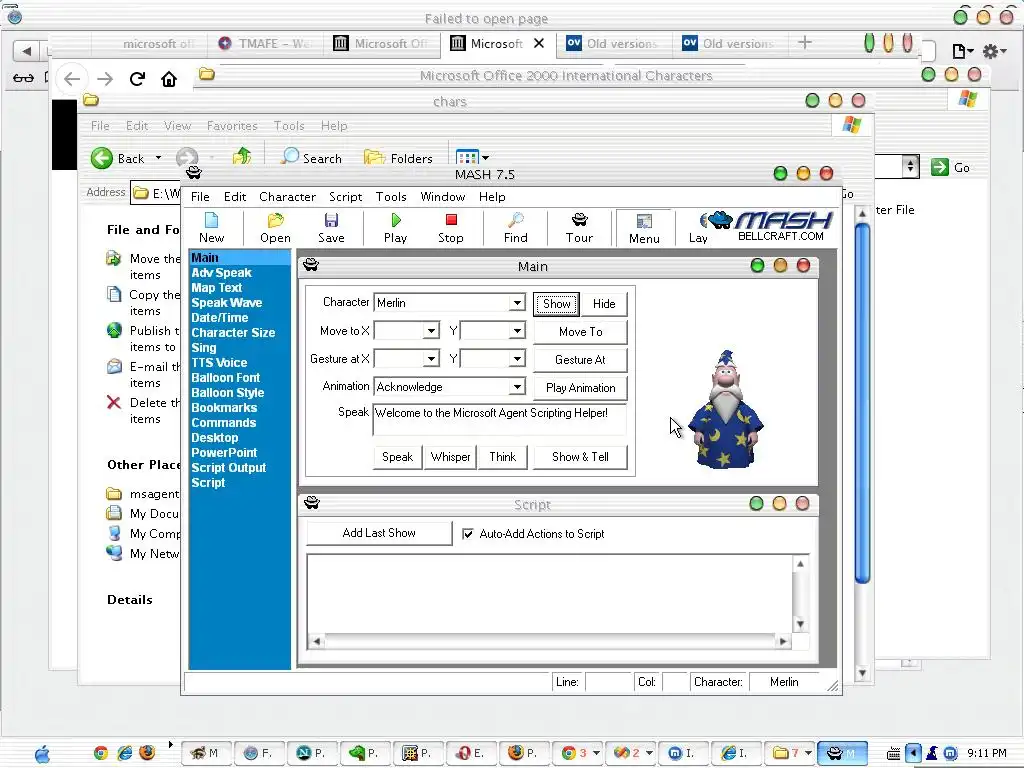Expand the Move to Y dropdown

click(517, 331)
